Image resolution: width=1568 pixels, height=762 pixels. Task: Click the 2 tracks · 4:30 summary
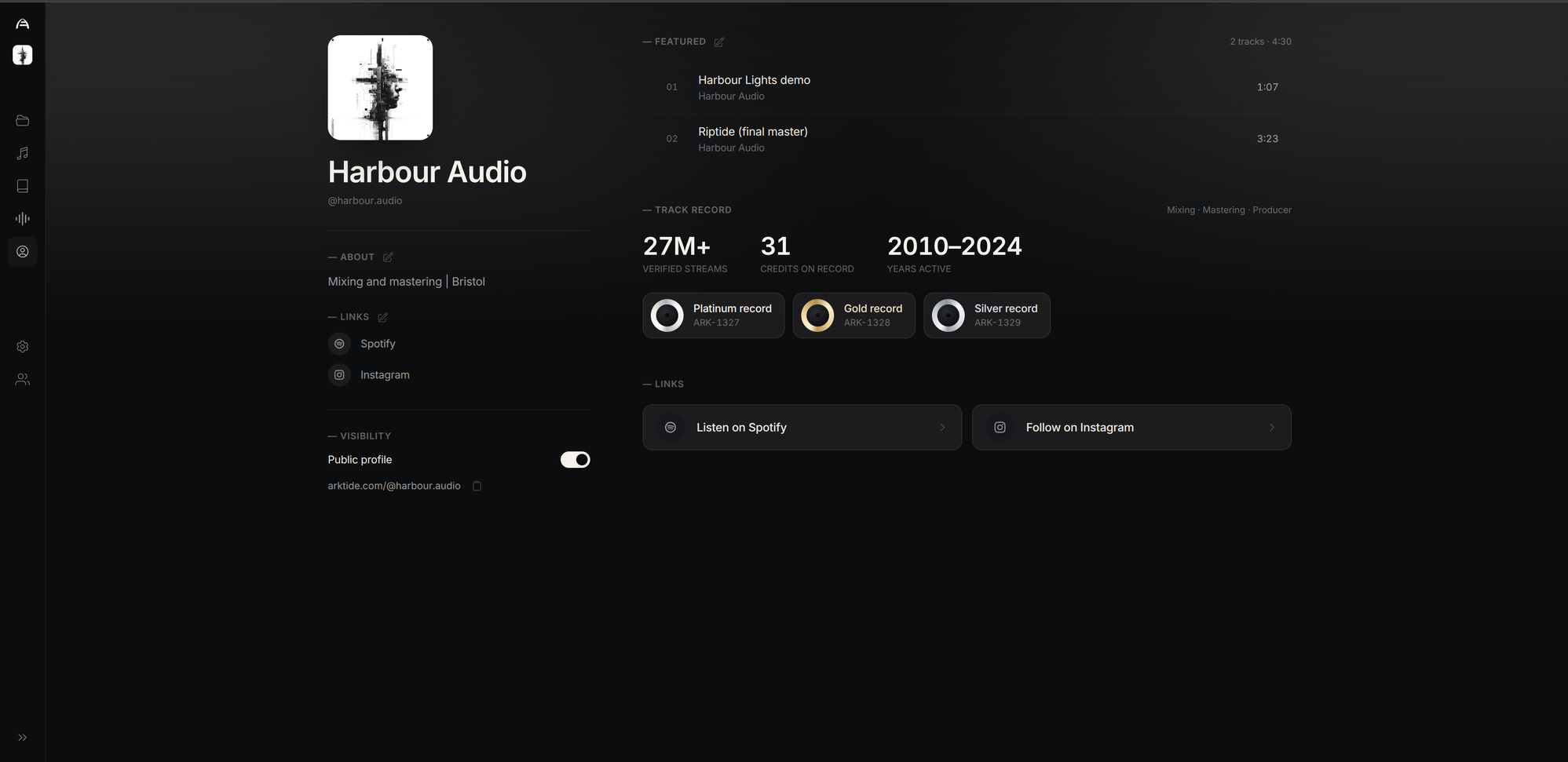[x=1260, y=42]
